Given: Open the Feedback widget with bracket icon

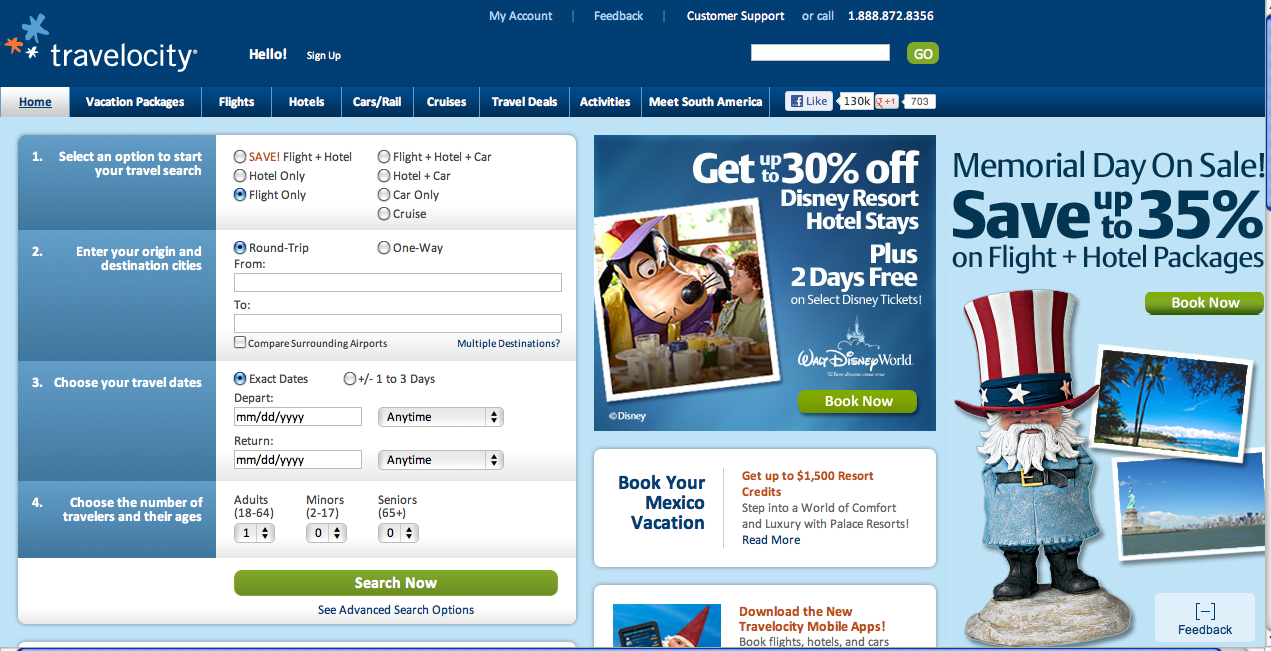Looking at the screenshot, I should 1204,617.
